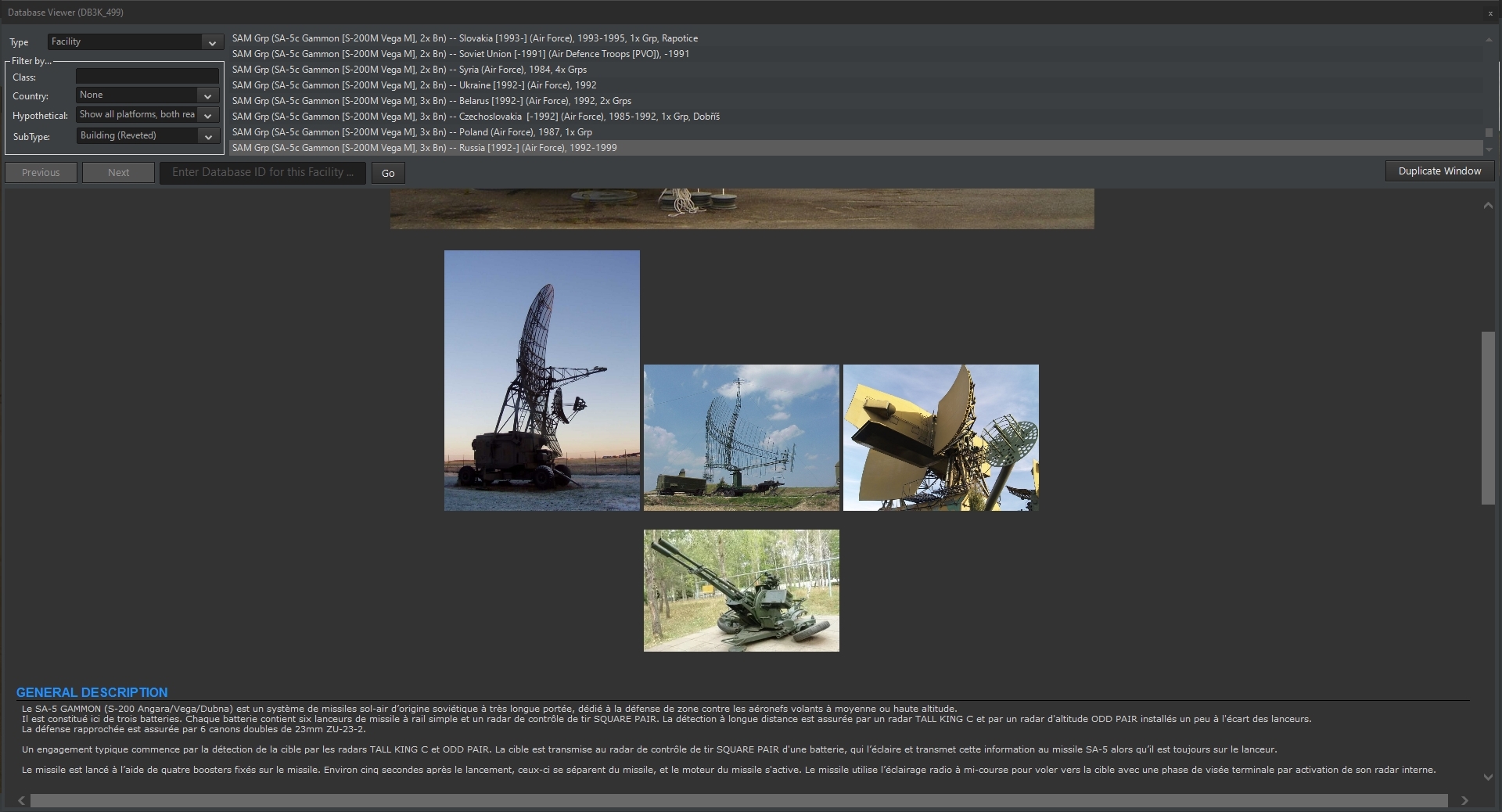1502x812 pixels.
Task: Click the facility list scroll up arrow
Action: tap(1489, 39)
